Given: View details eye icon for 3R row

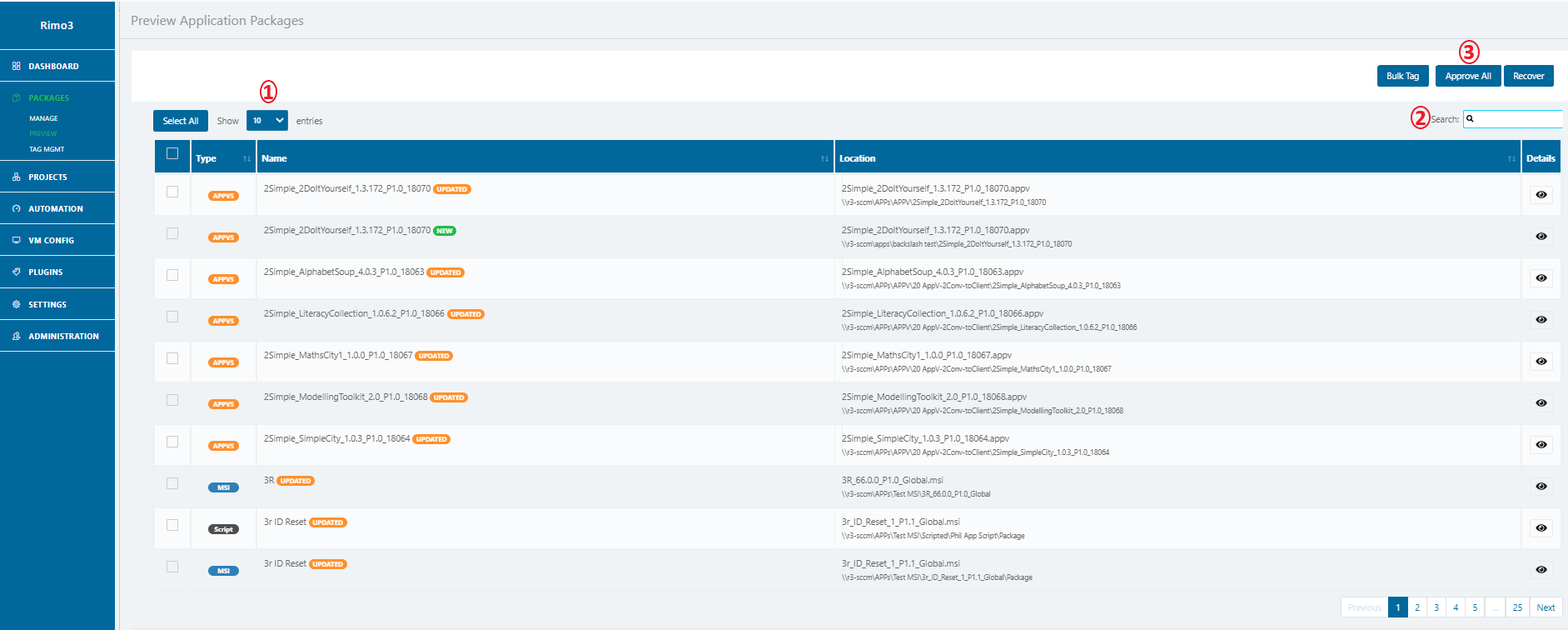Looking at the screenshot, I should 1541,486.
